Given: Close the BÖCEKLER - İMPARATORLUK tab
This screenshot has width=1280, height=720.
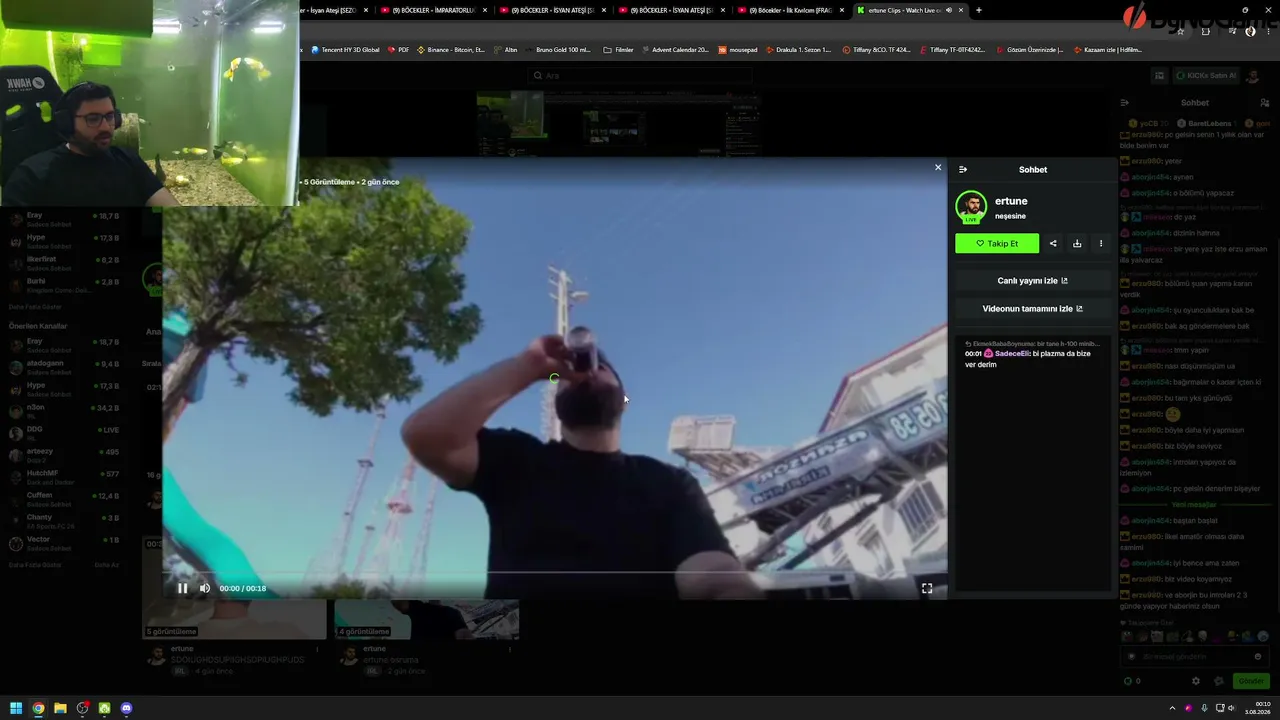Looking at the screenshot, I should click(x=485, y=10).
